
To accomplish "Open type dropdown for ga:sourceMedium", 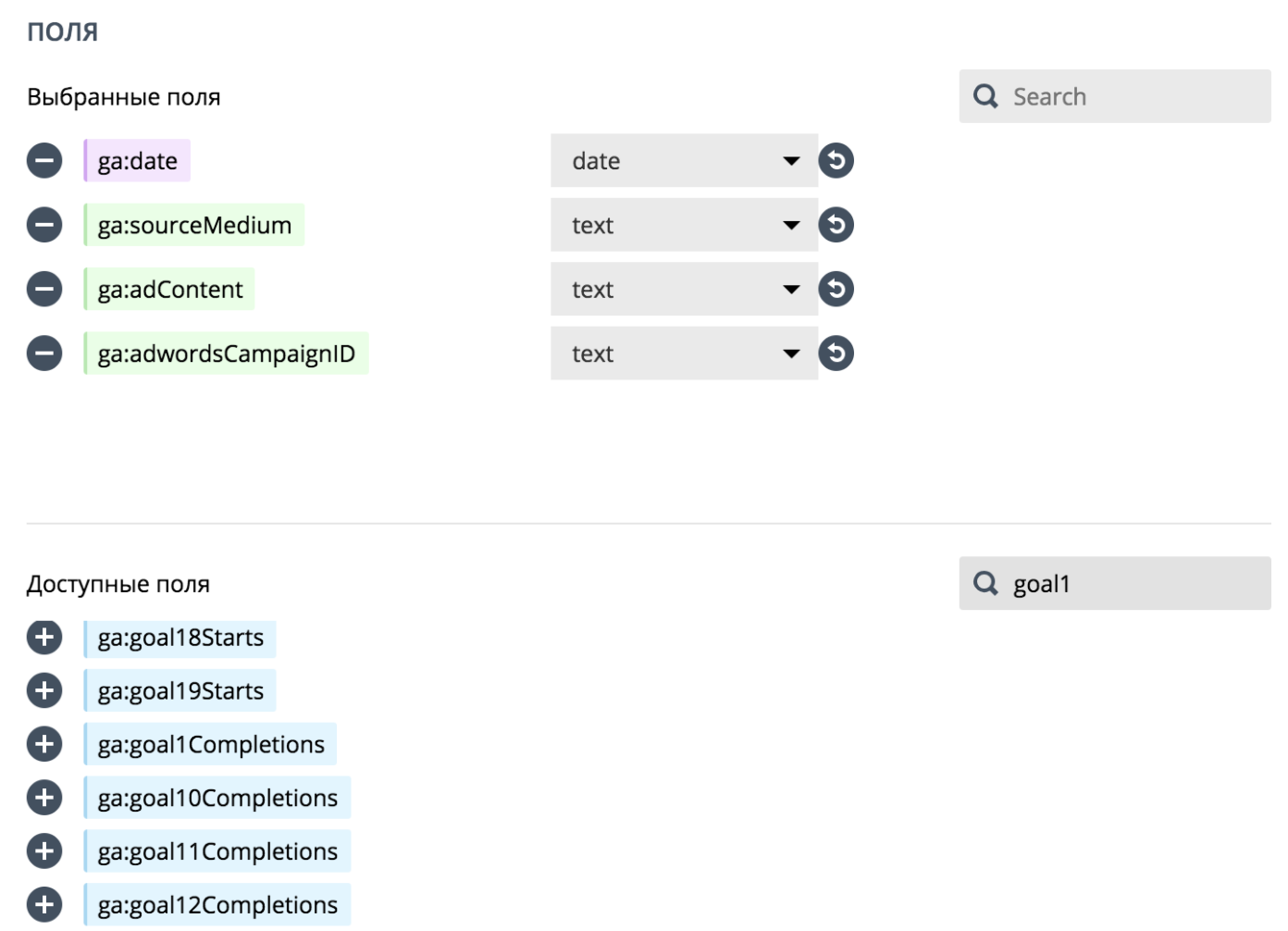I will click(x=683, y=225).
